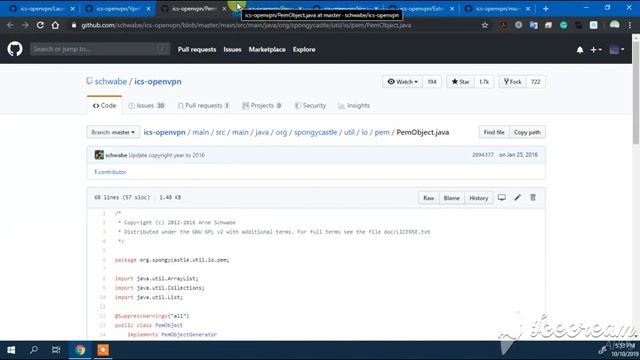Open the stargazers count 1.7k
Viewport: 640px width, 360px height.
click(484, 82)
